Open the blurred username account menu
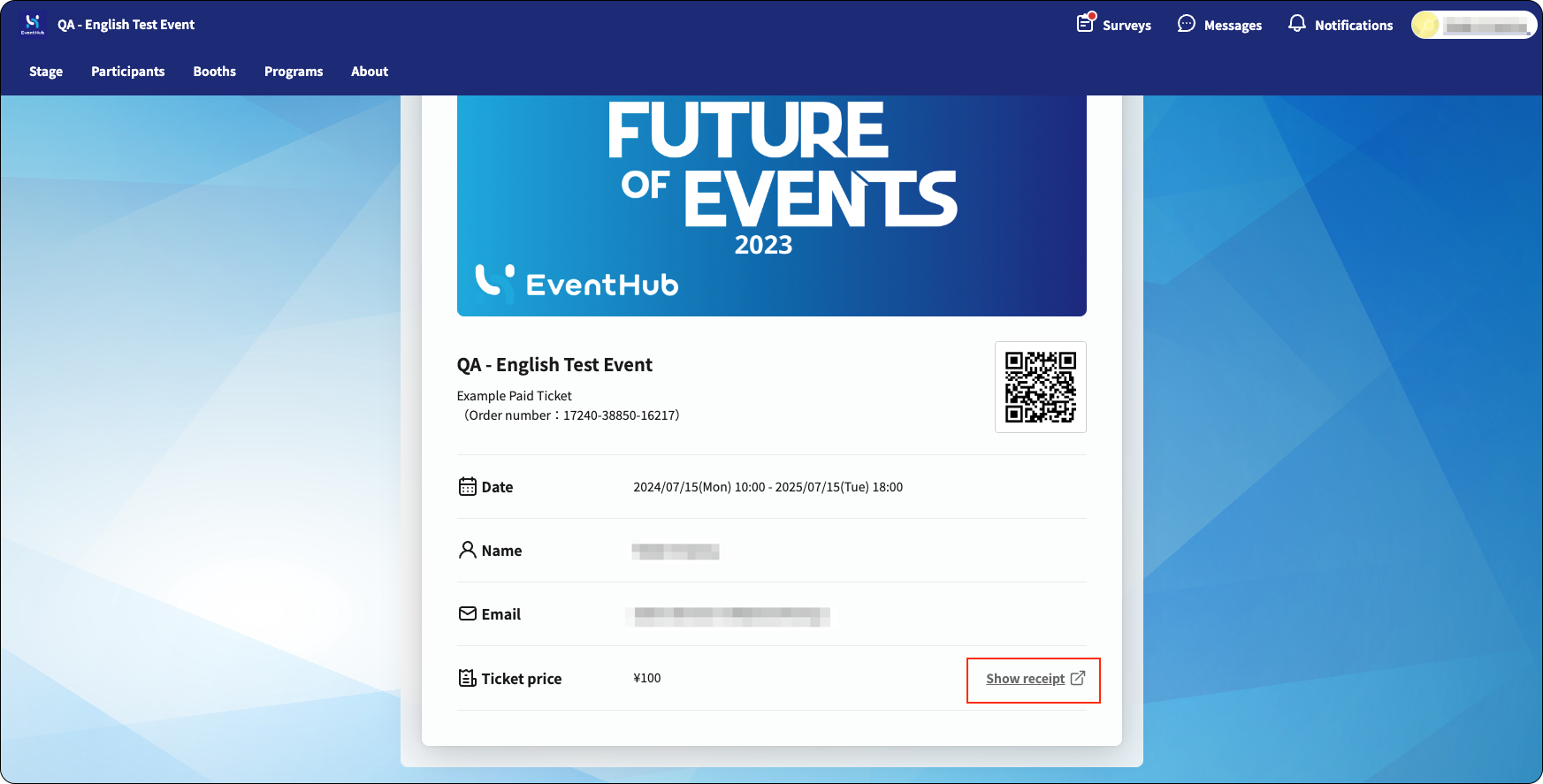 (1486, 27)
